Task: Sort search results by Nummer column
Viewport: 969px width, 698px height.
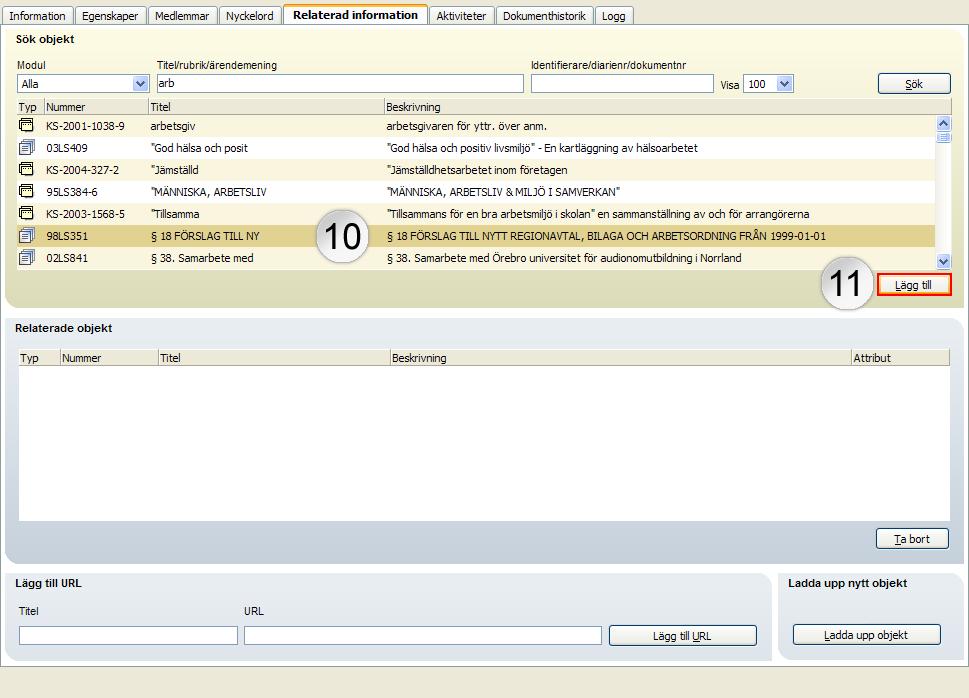Action: click(x=96, y=107)
